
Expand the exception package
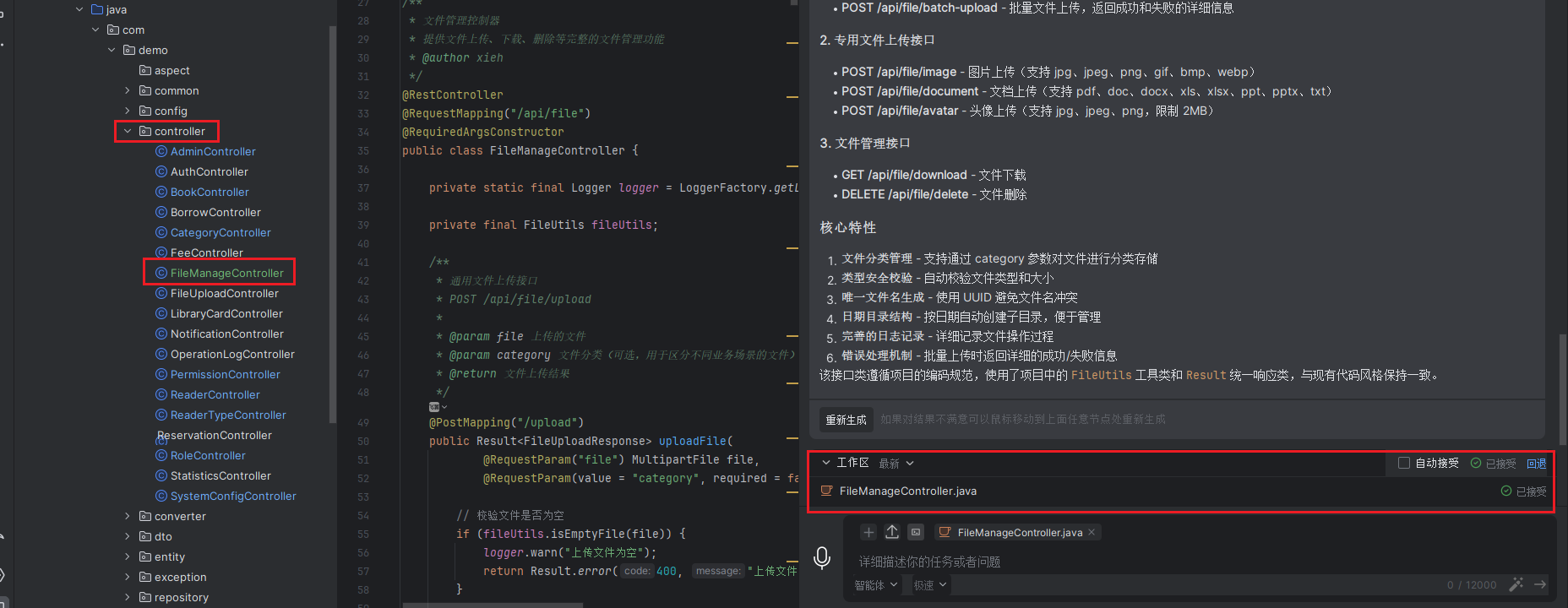point(128,577)
